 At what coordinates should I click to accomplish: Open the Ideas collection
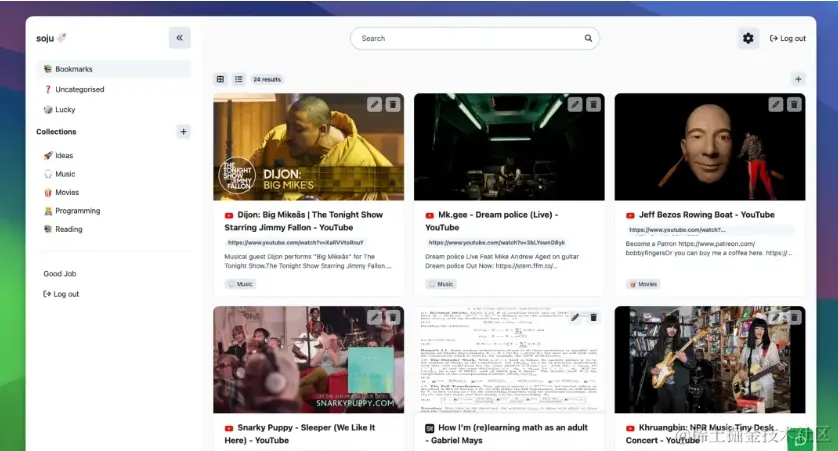(58, 155)
